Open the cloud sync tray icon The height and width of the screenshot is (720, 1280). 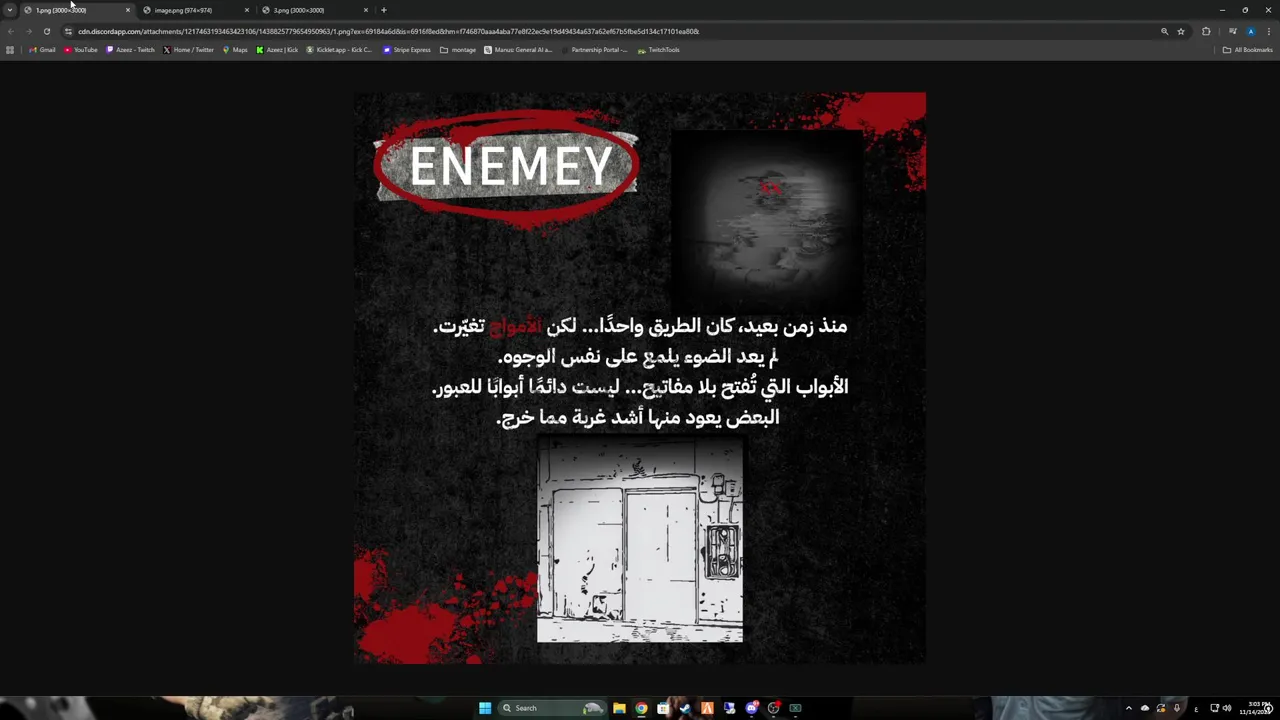click(1145, 708)
